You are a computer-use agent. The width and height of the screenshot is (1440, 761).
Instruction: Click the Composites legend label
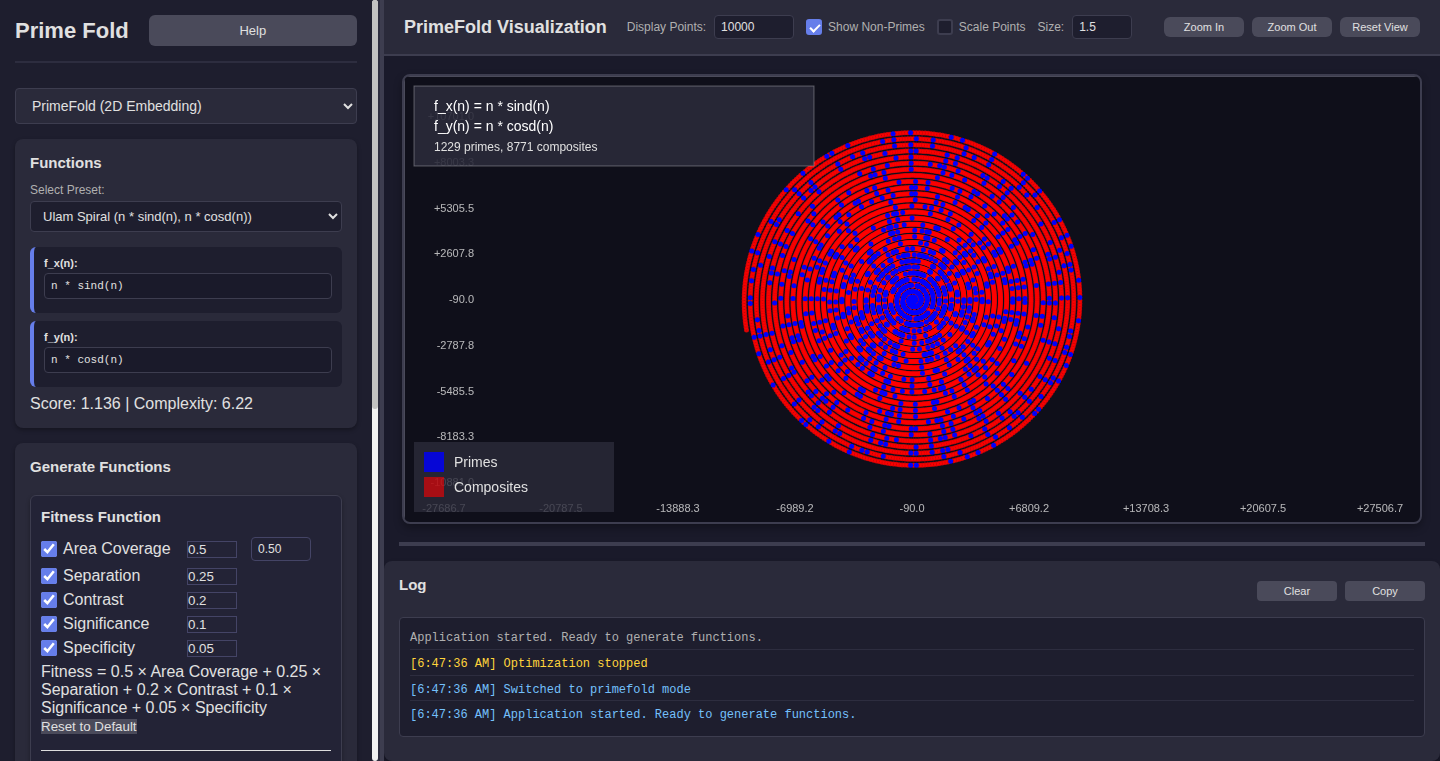[x=491, y=487]
